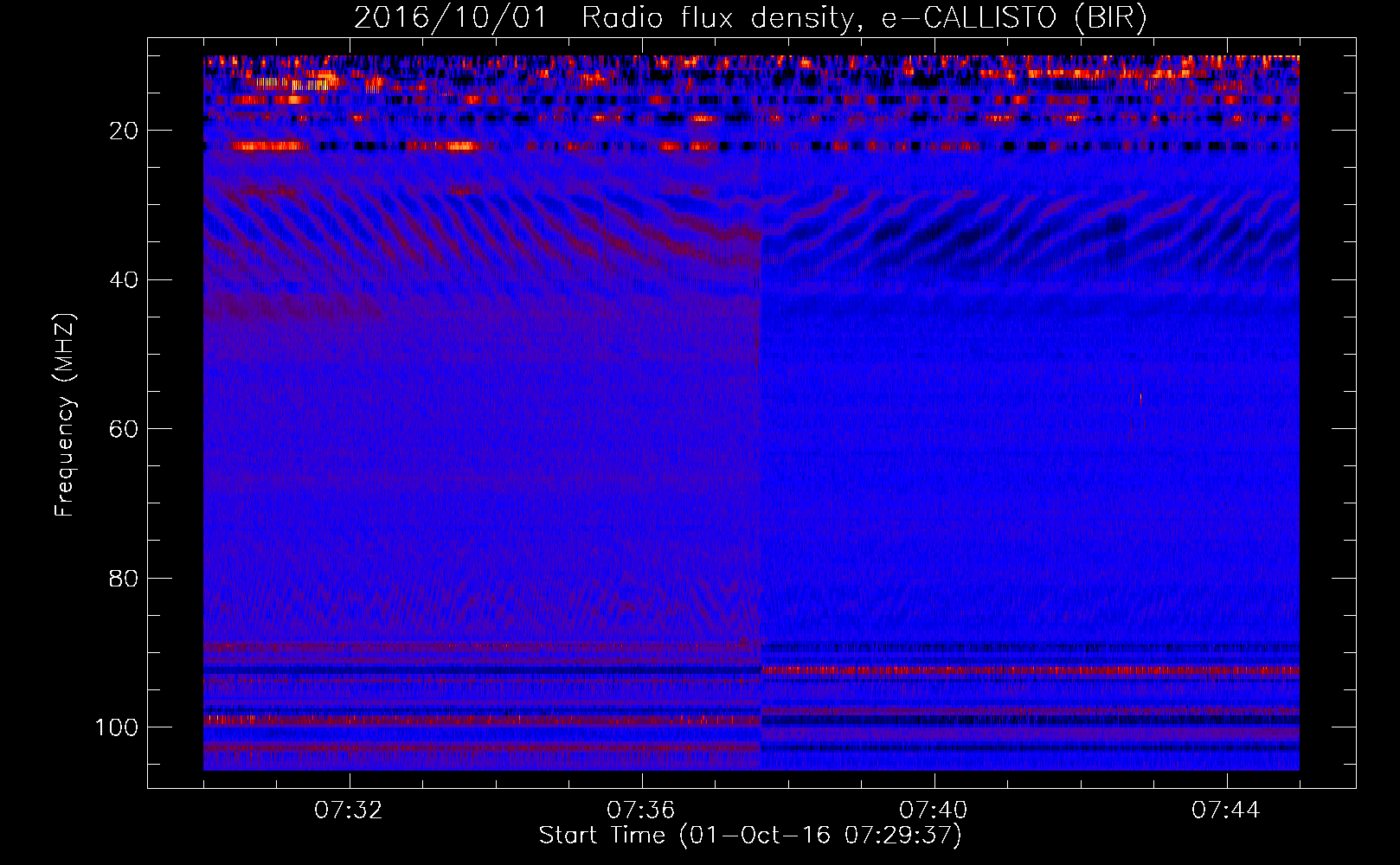Click the '60' frequency tick label

pos(124,429)
